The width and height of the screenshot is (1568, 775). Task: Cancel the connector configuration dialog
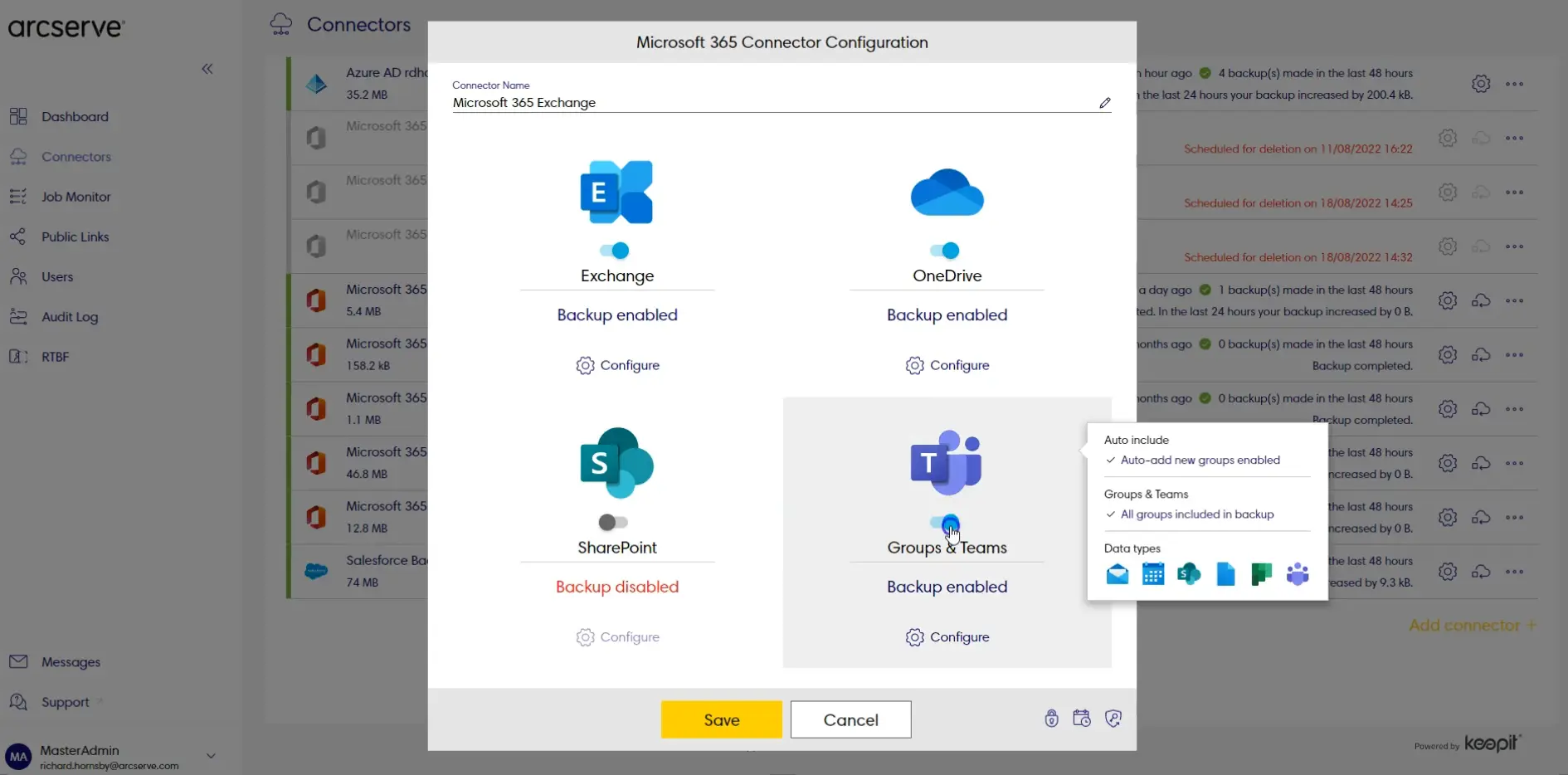click(x=851, y=719)
